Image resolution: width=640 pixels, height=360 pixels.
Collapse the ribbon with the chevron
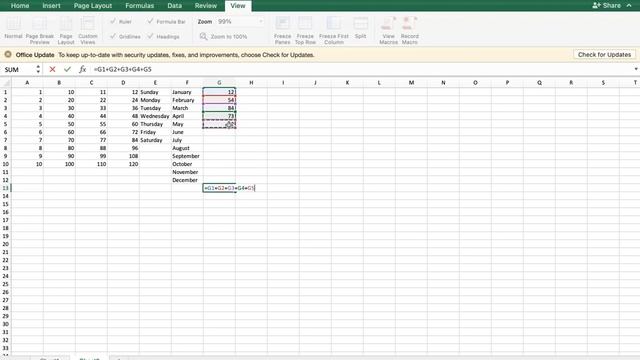[x=629, y=5]
